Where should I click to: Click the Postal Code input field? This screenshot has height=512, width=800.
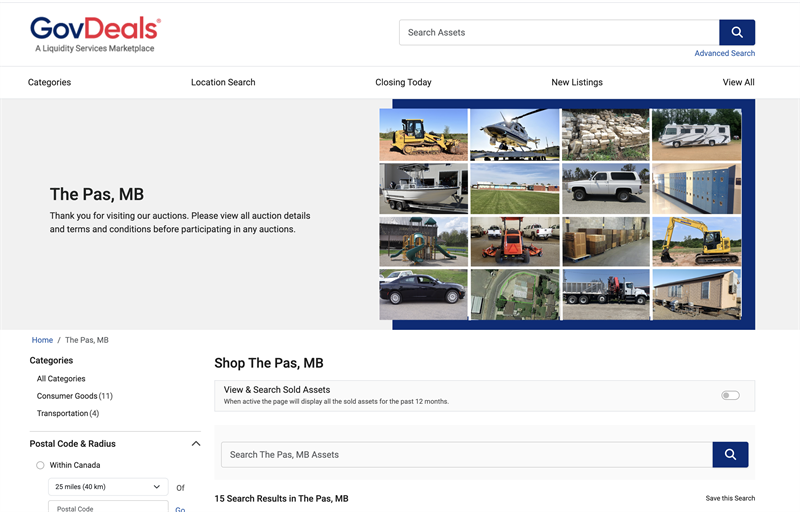tap(108, 506)
